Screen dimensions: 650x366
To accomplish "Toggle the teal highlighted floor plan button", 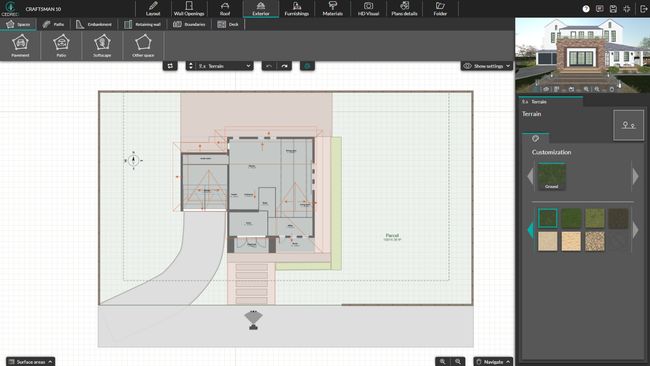I will click(x=307, y=66).
